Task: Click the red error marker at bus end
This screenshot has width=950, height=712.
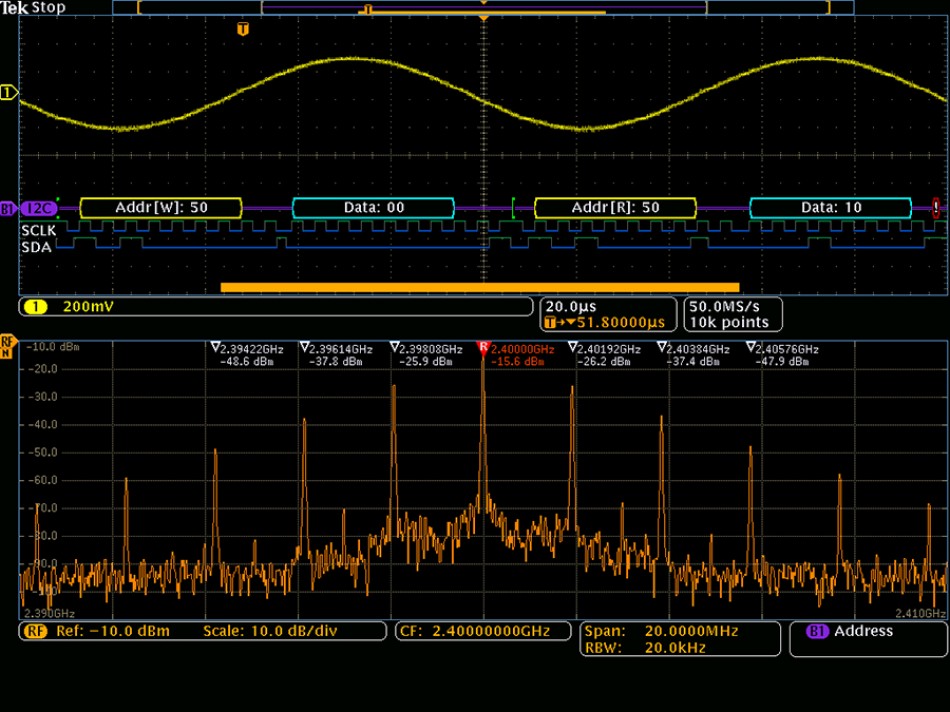Action: pyautogui.click(x=936, y=208)
